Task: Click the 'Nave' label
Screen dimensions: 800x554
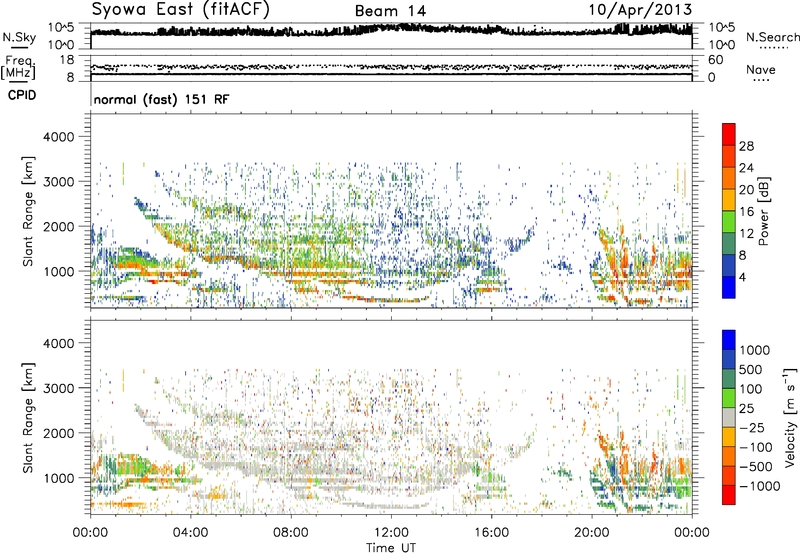Action: coord(760,69)
